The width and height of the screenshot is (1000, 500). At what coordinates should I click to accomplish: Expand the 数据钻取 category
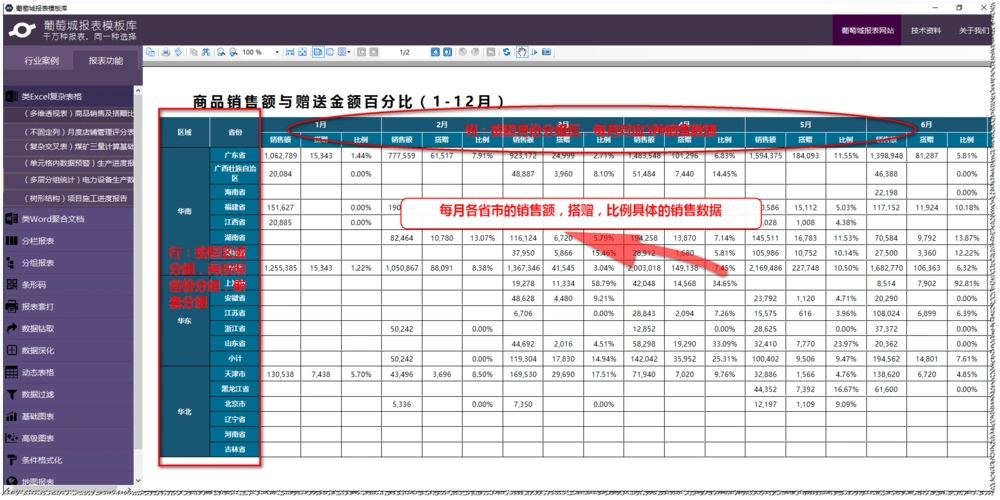68,328
